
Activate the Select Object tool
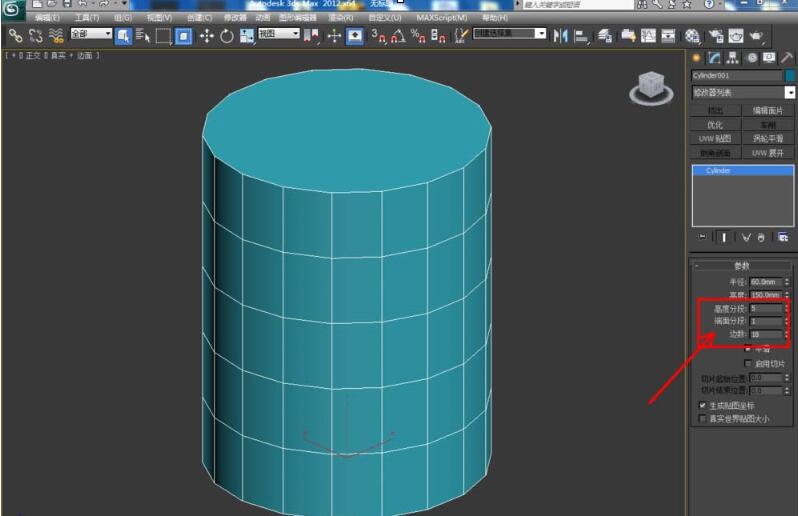tap(123, 36)
